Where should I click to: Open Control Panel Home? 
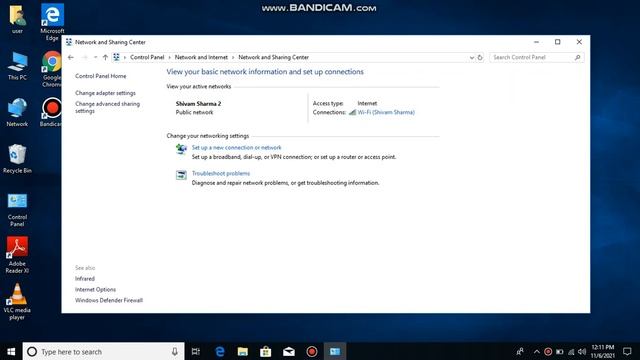(x=101, y=76)
